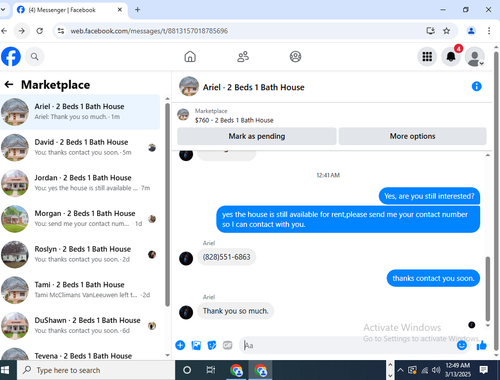The width and height of the screenshot is (500, 380).
Task: Click Ariel's avatar beside the phone number
Action: (x=186, y=258)
